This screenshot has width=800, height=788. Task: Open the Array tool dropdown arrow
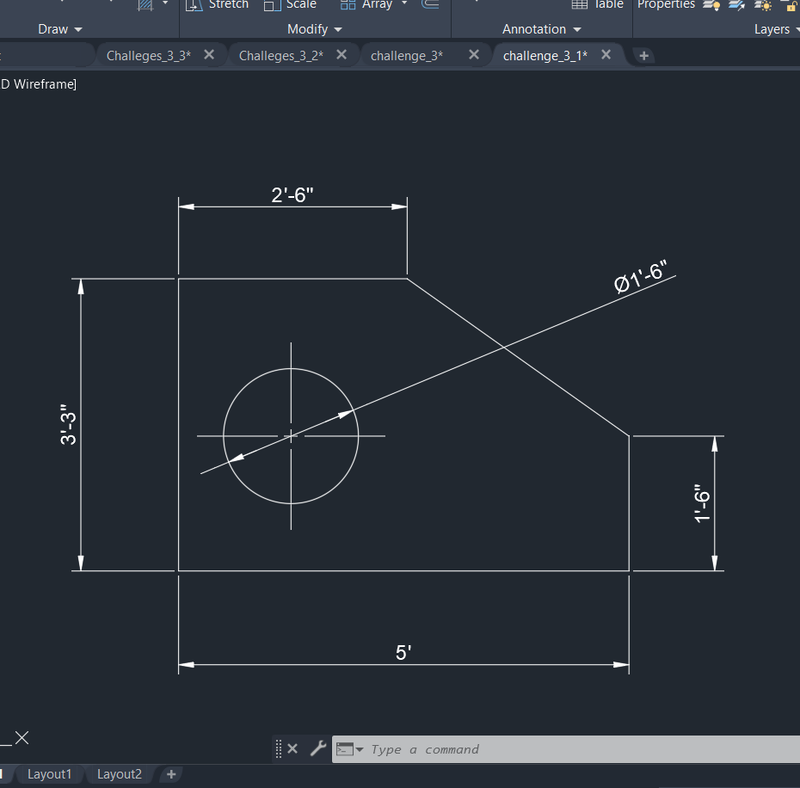(x=404, y=4)
